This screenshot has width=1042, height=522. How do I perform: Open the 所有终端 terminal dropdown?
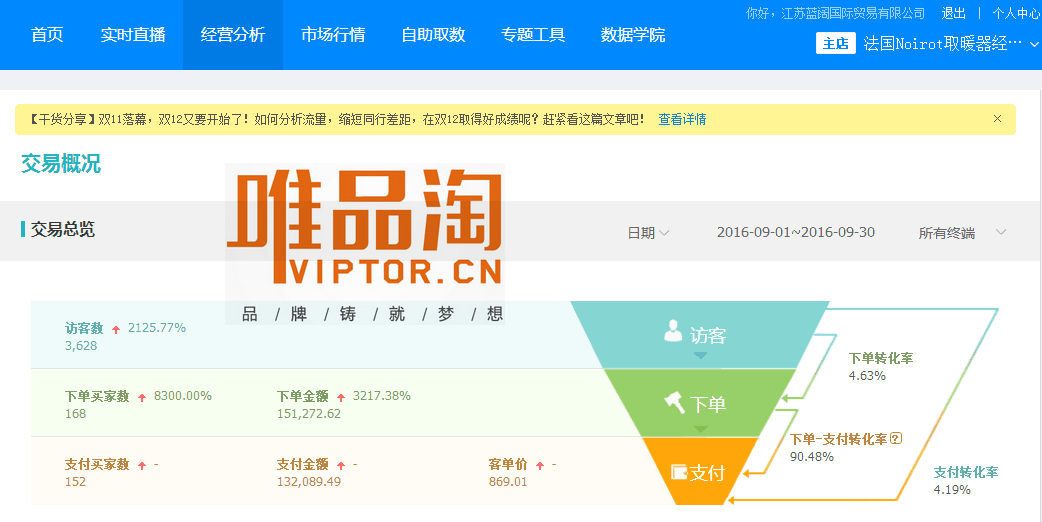[x=962, y=233]
